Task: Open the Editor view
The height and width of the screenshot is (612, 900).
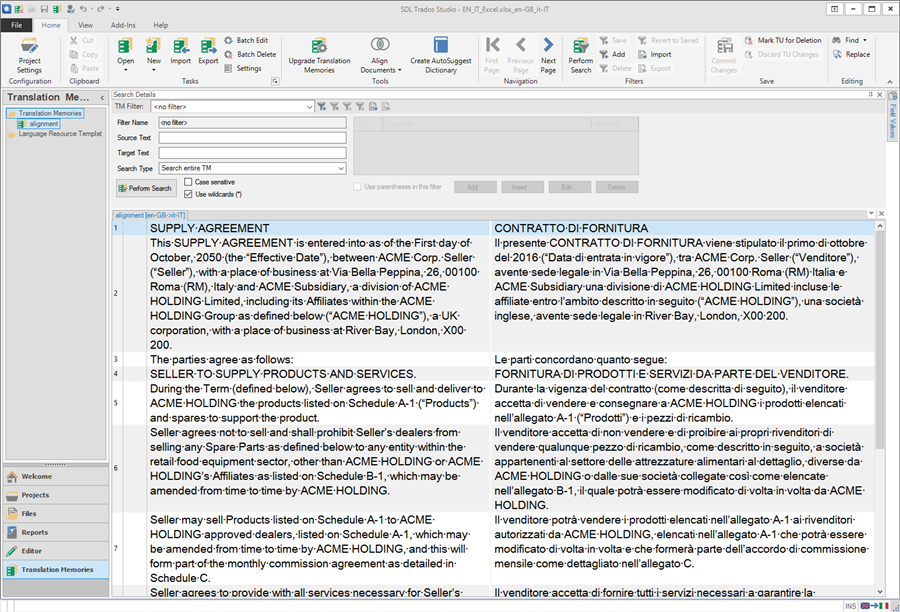Action: coord(56,551)
